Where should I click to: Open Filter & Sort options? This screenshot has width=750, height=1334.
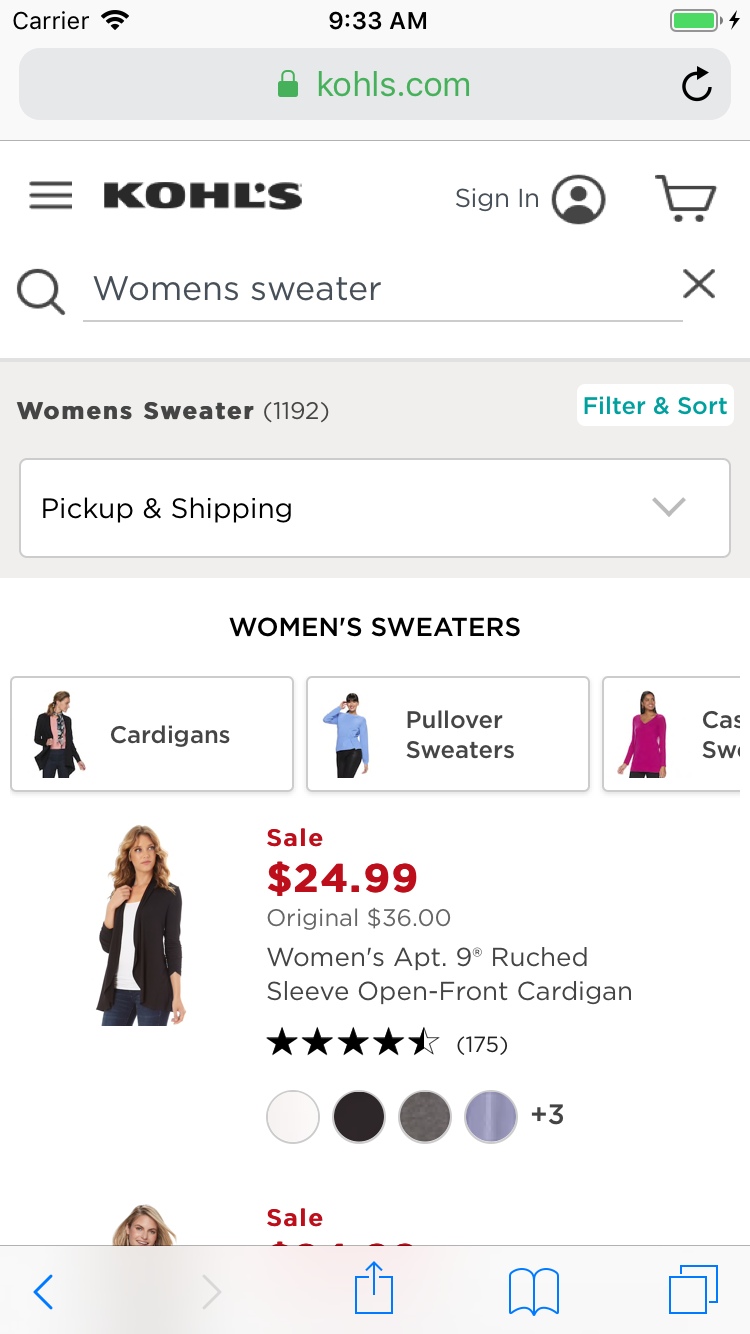pos(654,406)
